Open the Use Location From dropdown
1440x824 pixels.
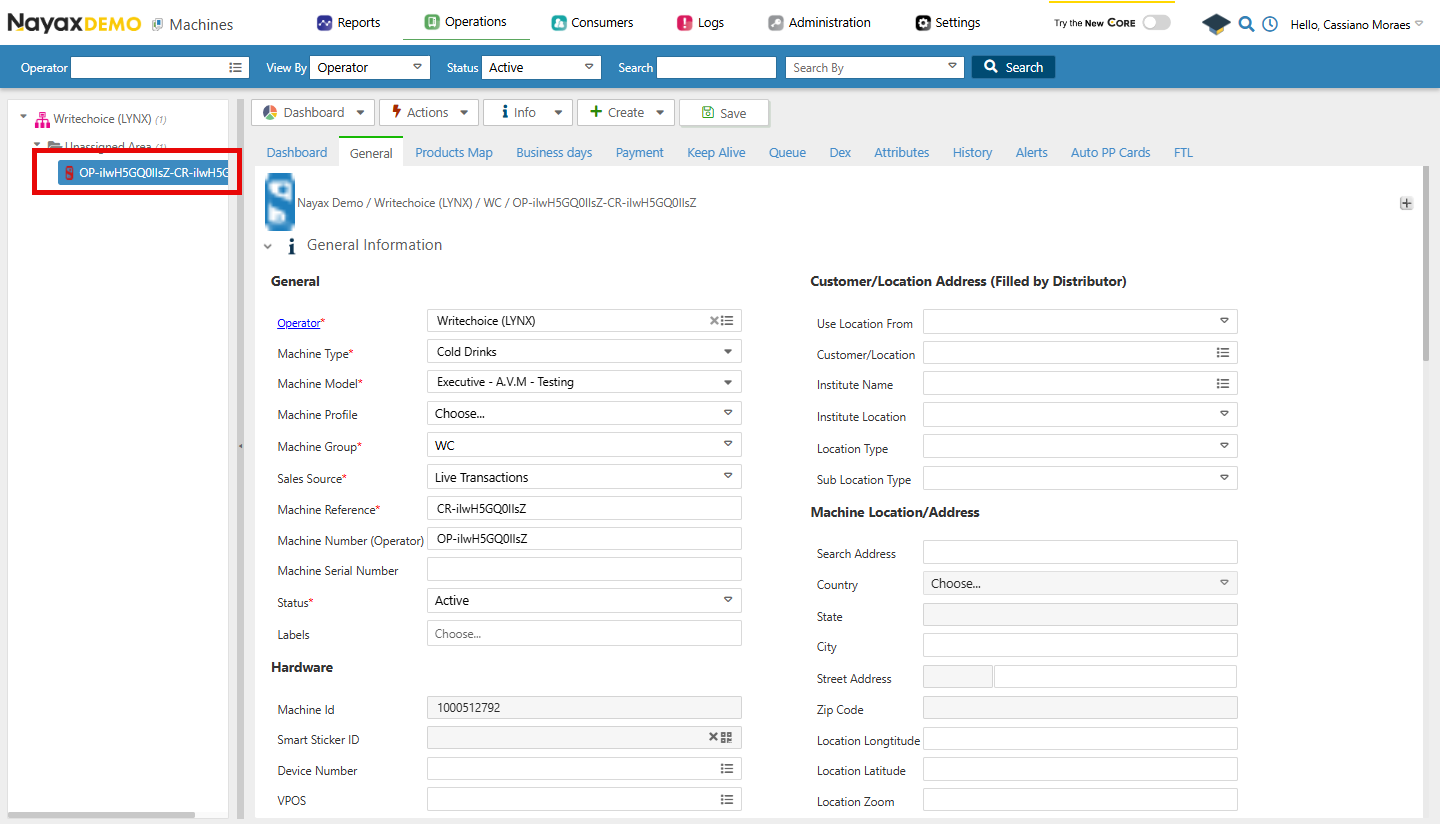point(1080,321)
